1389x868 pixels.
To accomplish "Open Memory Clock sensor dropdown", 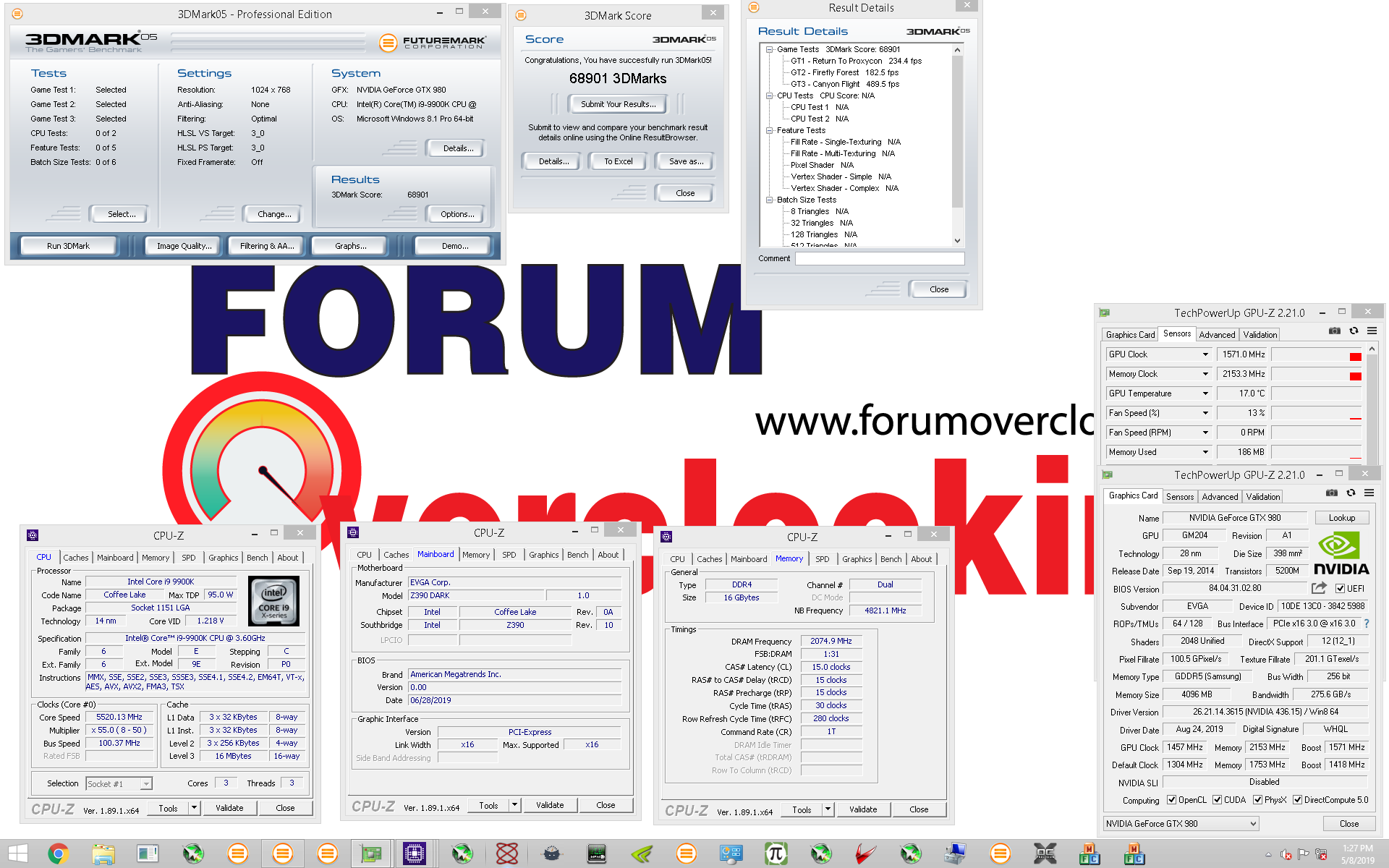I will 1205,374.
